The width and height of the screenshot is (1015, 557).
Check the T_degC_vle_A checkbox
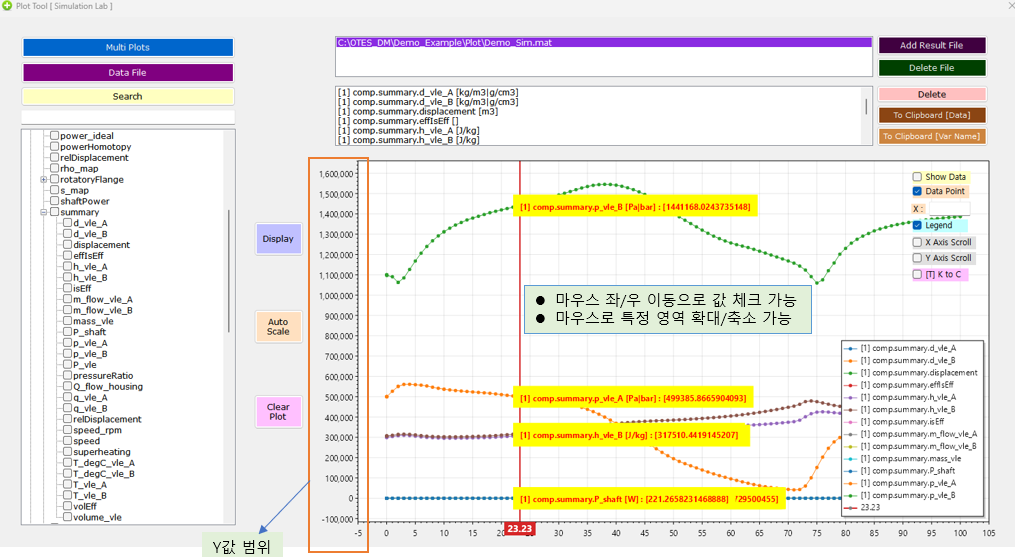coord(67,463)
